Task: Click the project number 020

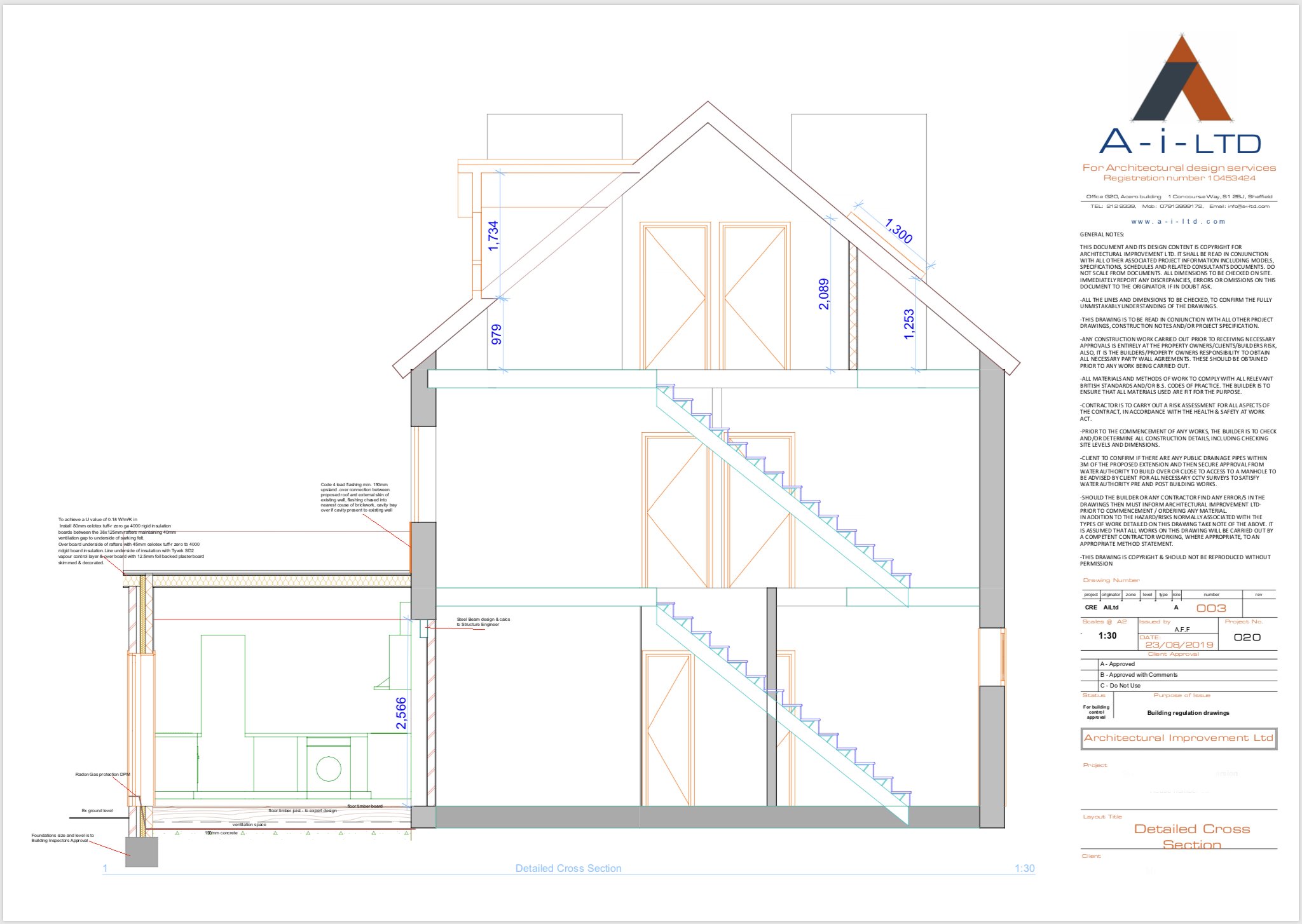Action: (x=1247, y=637)
